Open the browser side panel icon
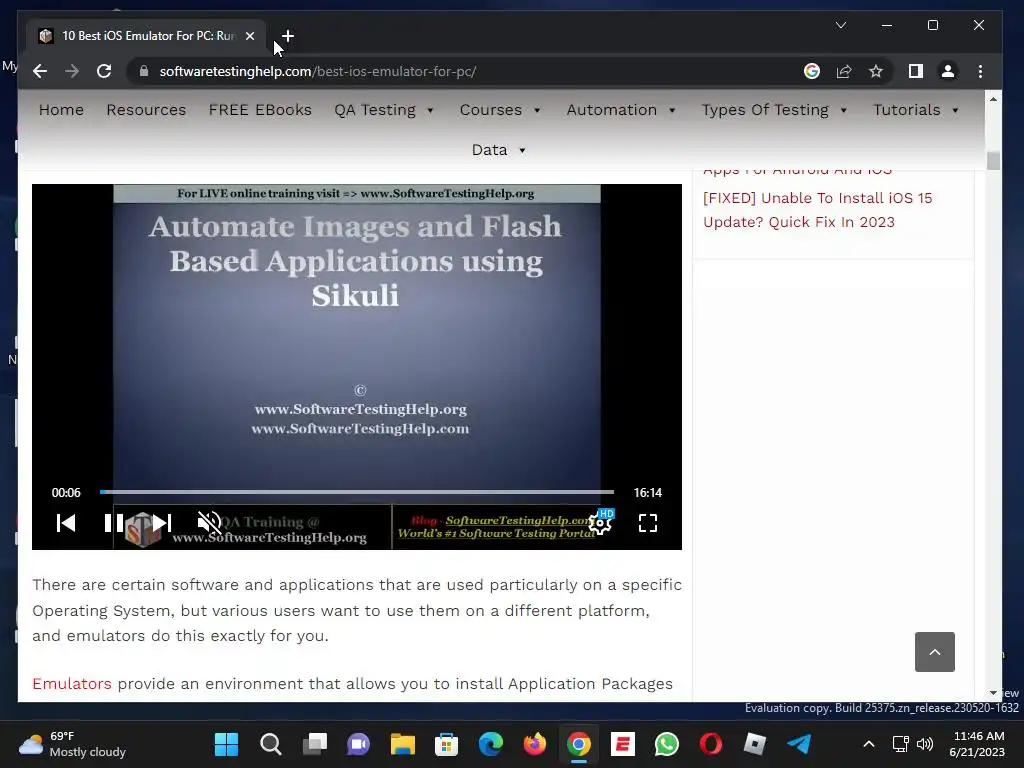Screen dimensions: 1024x768 point(916,71)
